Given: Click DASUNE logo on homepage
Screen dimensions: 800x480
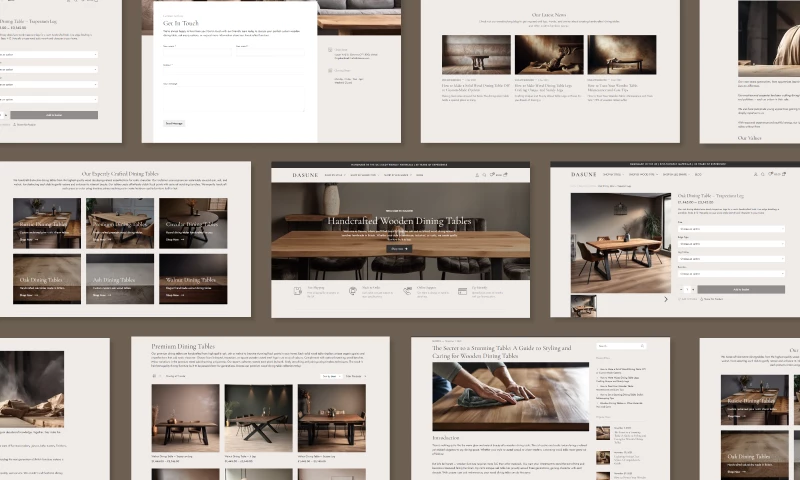Looking at the screenshot, I should click(305, 175).
